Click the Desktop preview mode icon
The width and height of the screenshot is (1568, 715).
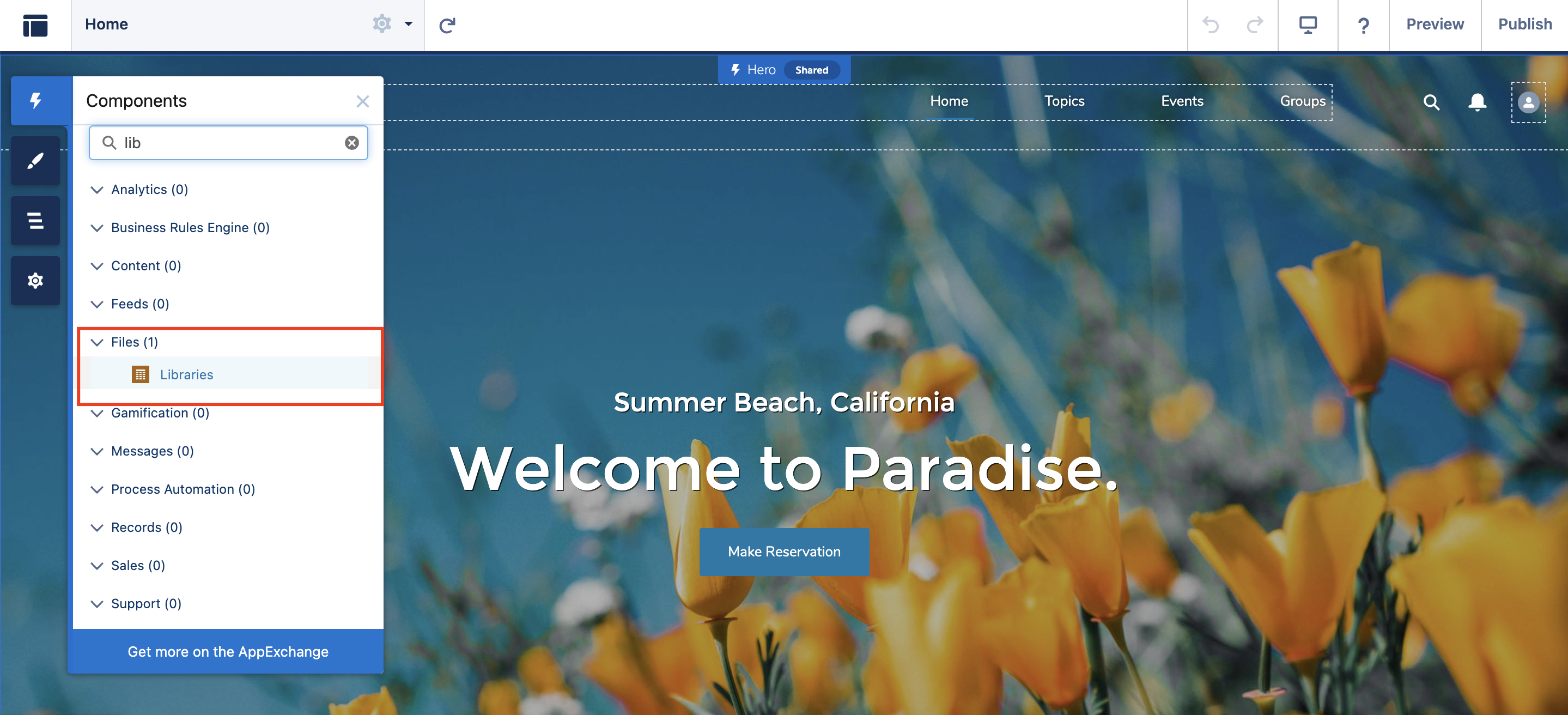click(1308, 24)
